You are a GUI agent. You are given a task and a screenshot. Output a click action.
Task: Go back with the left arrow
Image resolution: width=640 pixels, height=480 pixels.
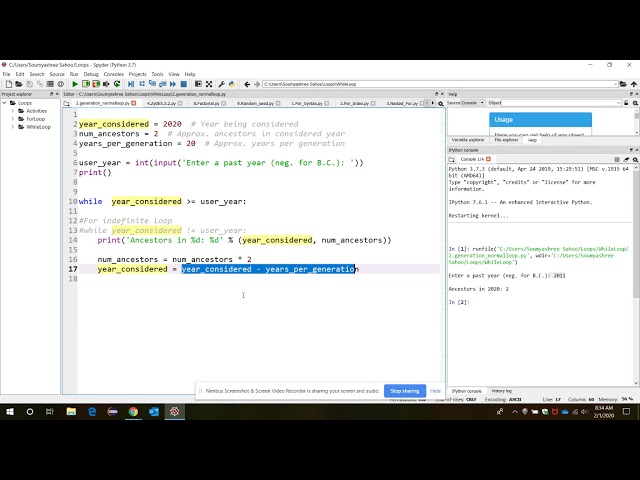[x=247, y=84]
